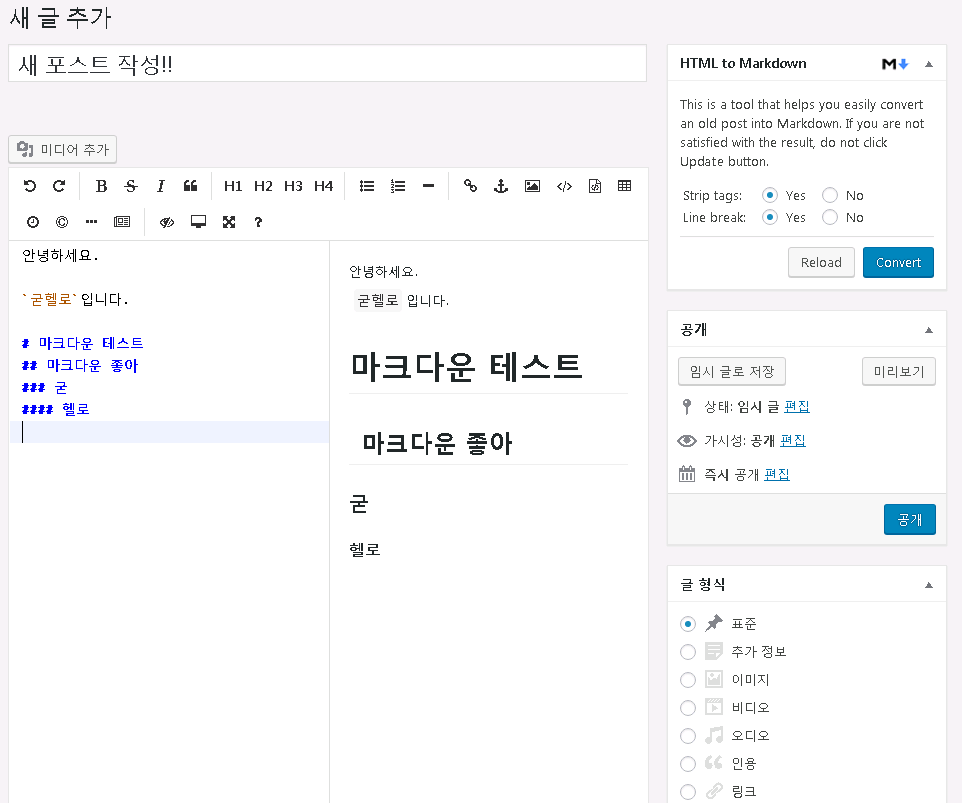Insert date/time with clock icon
This screenshot has height=803, width=962.
coord(33,222)
